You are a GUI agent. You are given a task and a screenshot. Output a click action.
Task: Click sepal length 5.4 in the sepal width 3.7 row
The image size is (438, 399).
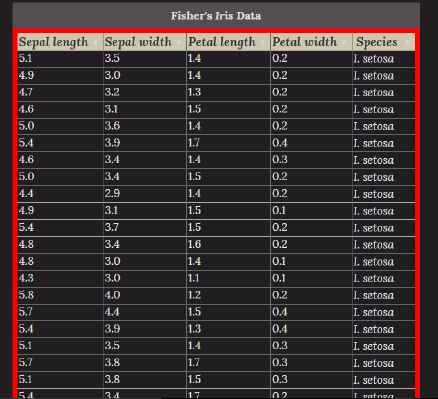[x=60, y=228]
